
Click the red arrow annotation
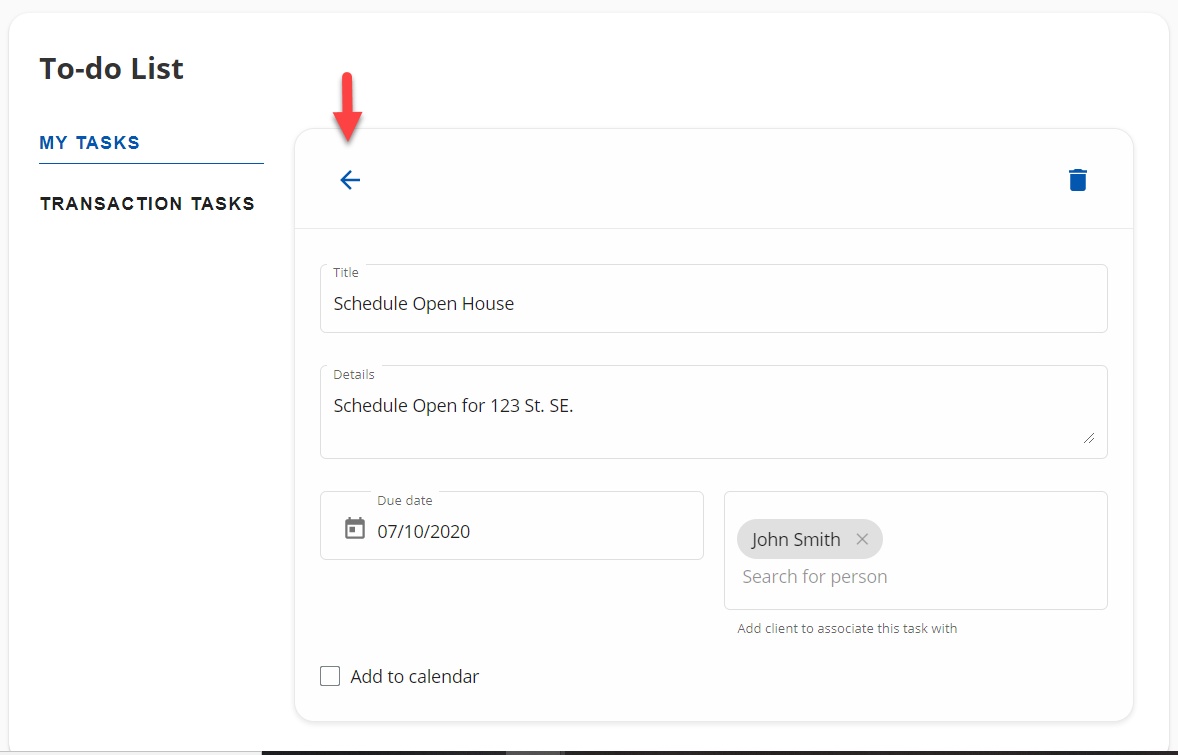click(x=348, y=106)
